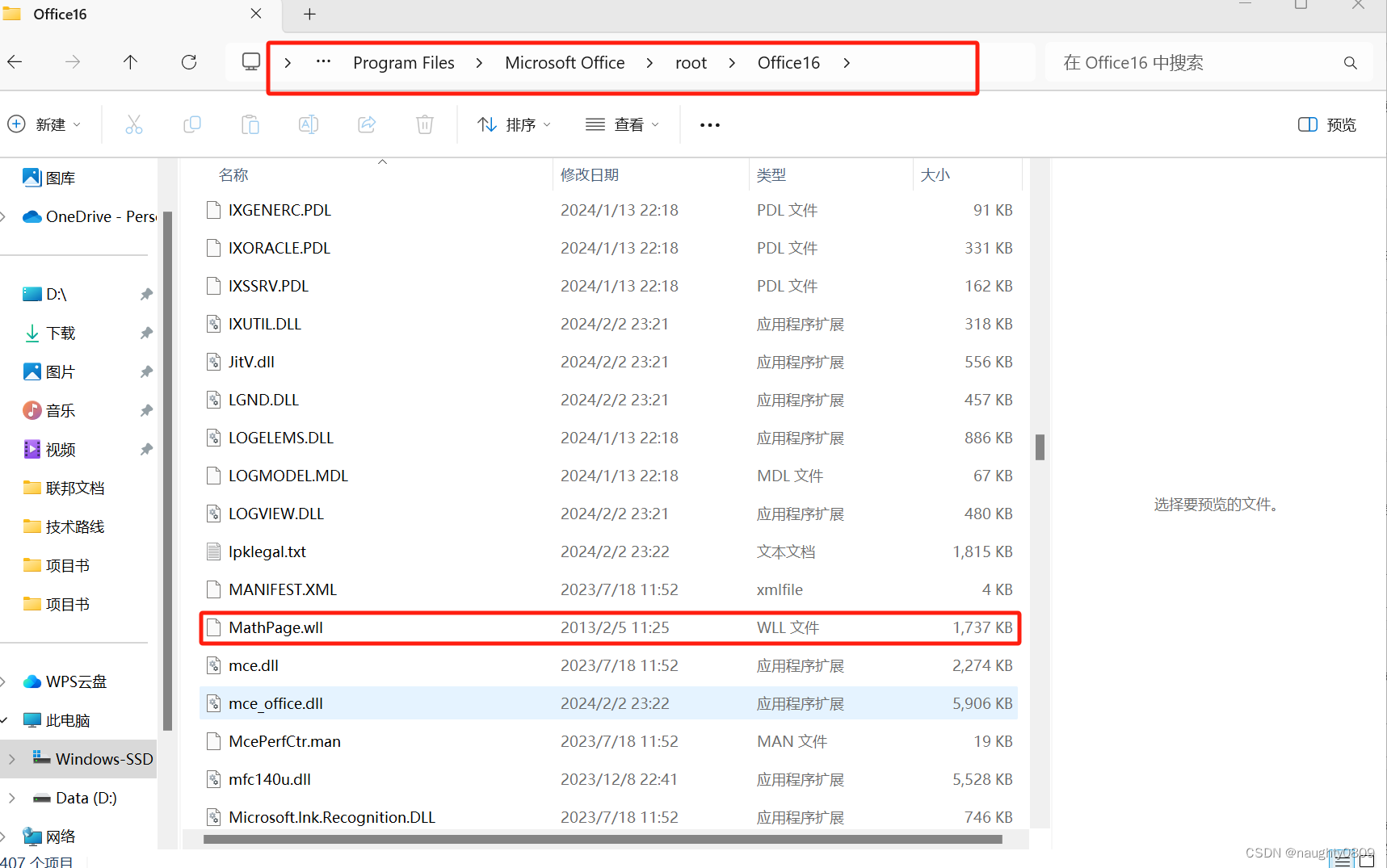Click the Cut scissors icon
1387x868 pixels.
134,124
